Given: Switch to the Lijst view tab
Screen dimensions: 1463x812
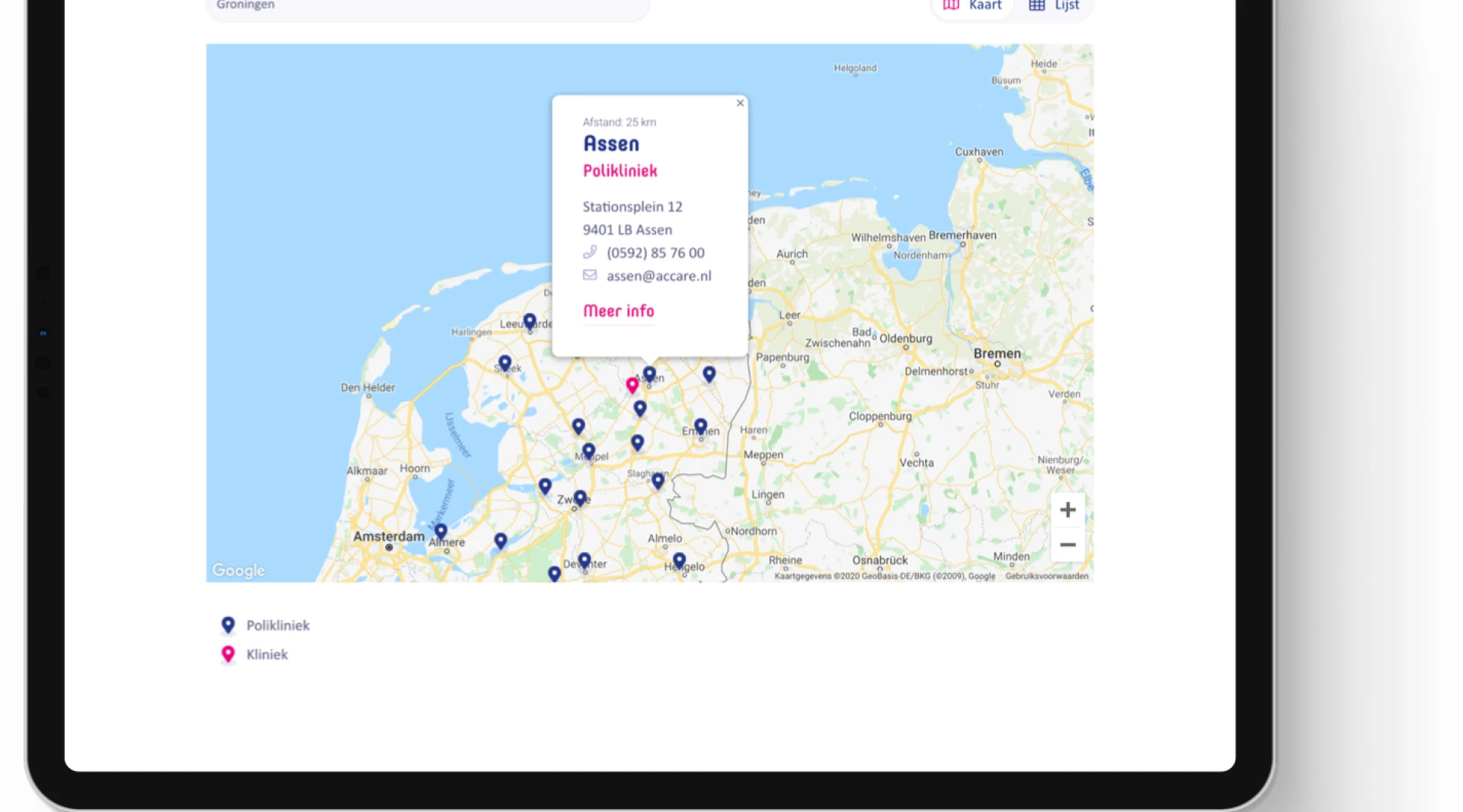Looking at the screenshot, I should click(1054, 6).
